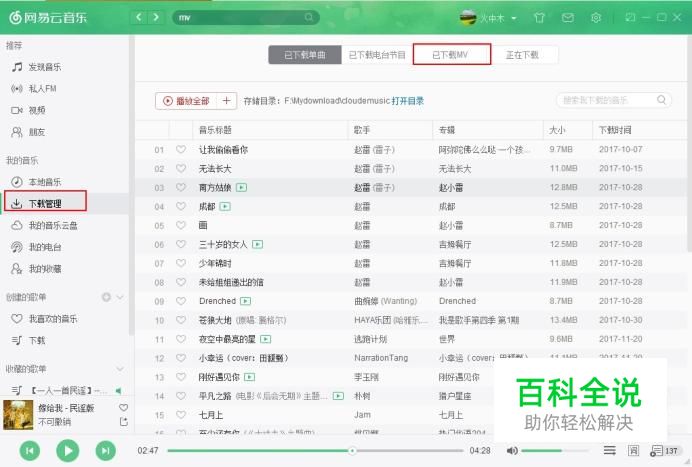
Task: Sort by 歌手 column header
Action: pyautogui.click(x=362, y=130)
